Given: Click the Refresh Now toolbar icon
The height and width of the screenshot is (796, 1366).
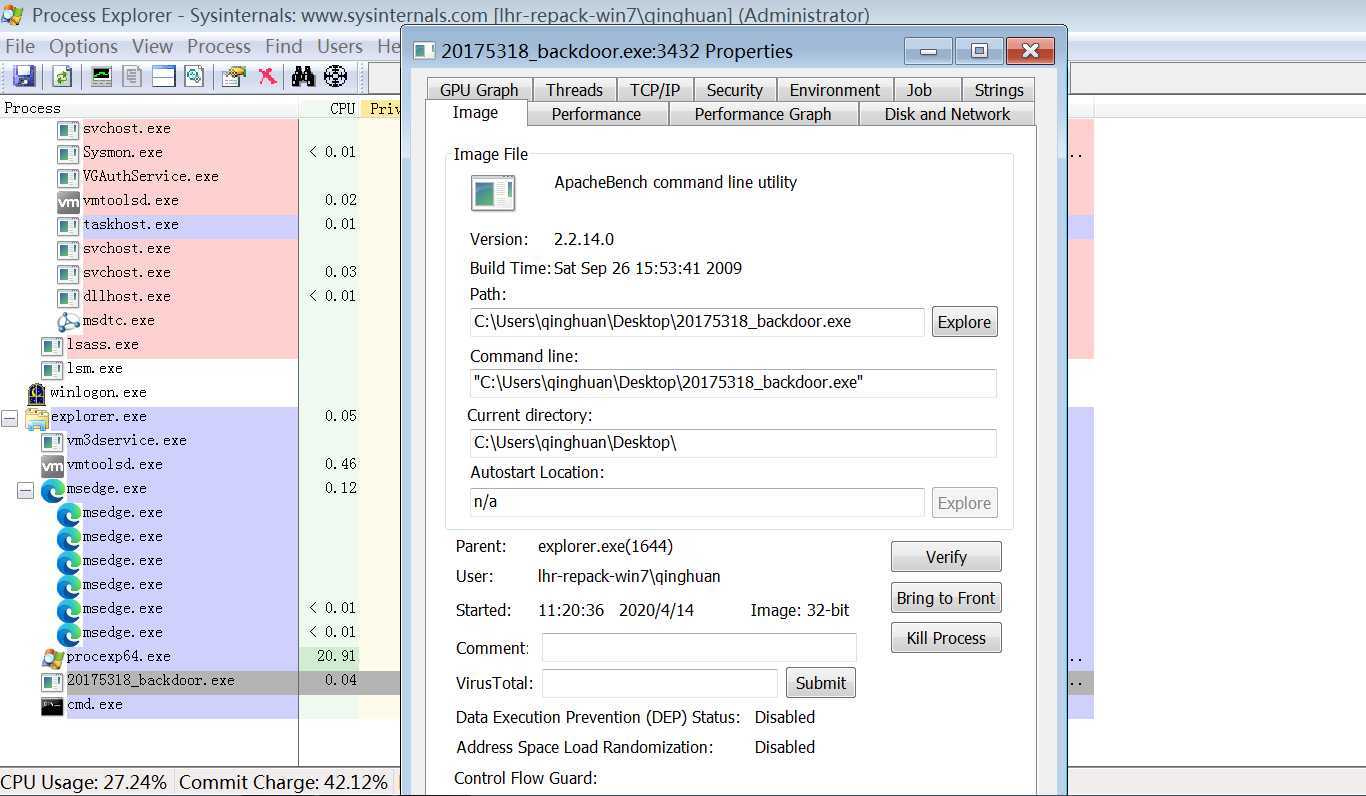Looking at the screenshot, I should point(62,76).
